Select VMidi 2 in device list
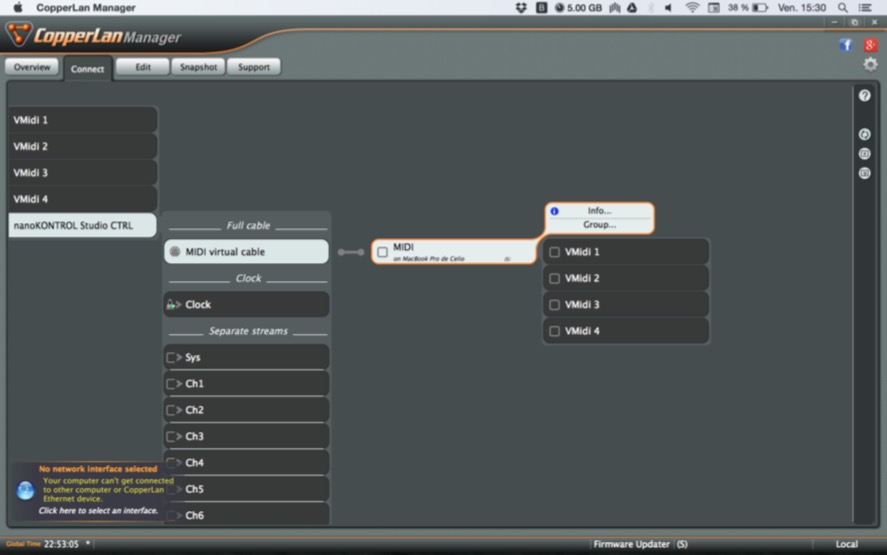This screenshot has height=555, width=887. coord(82,146)
